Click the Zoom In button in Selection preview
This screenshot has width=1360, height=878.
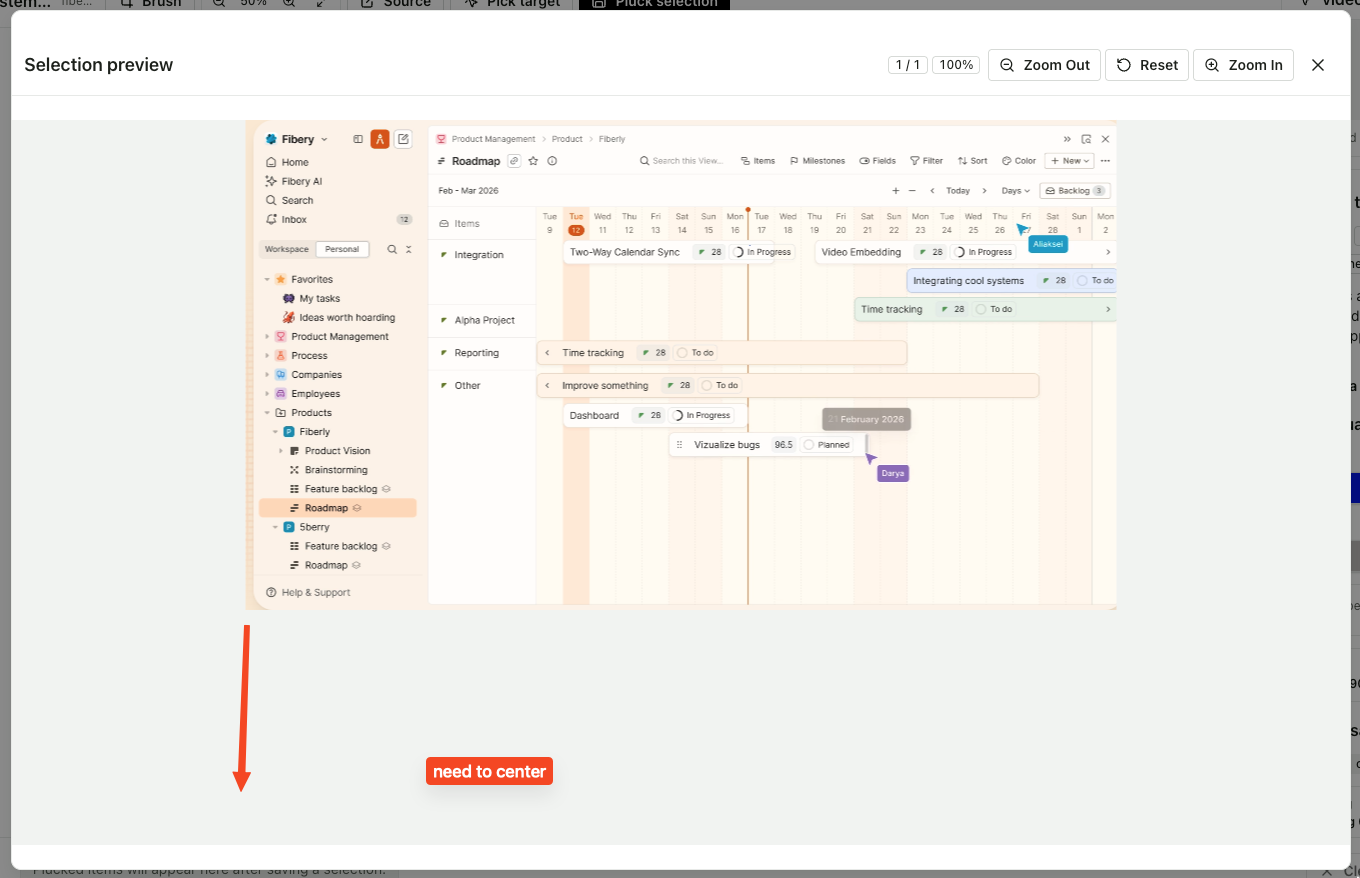click(x=1243, y=65)
